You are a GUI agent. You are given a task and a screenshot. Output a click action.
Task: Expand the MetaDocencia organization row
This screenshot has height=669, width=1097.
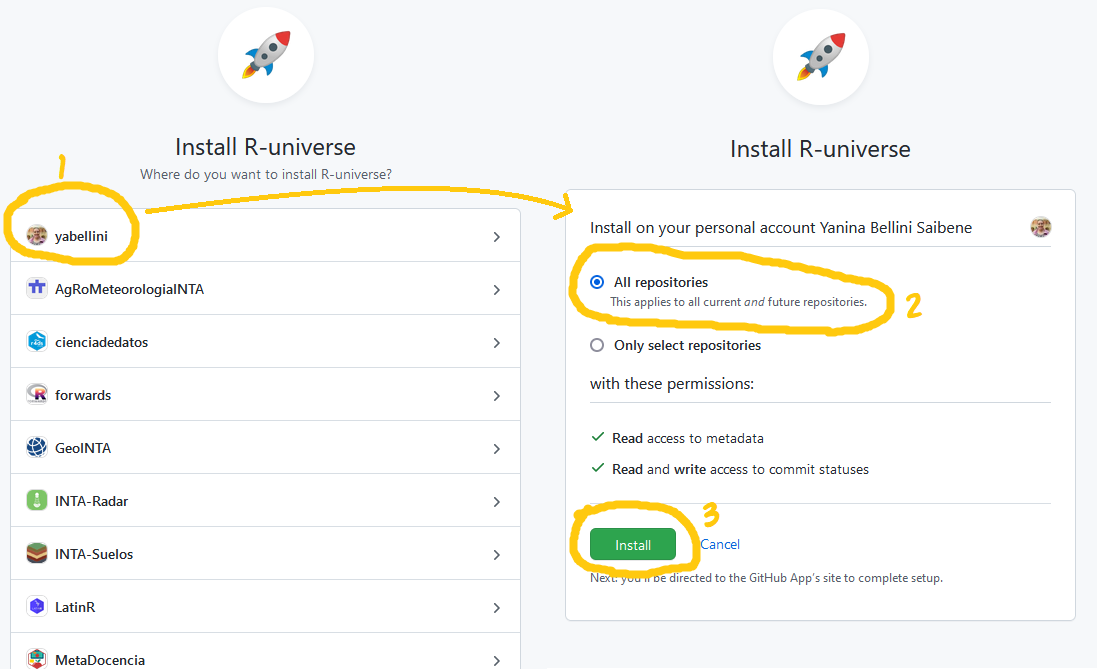coord(497,659)
